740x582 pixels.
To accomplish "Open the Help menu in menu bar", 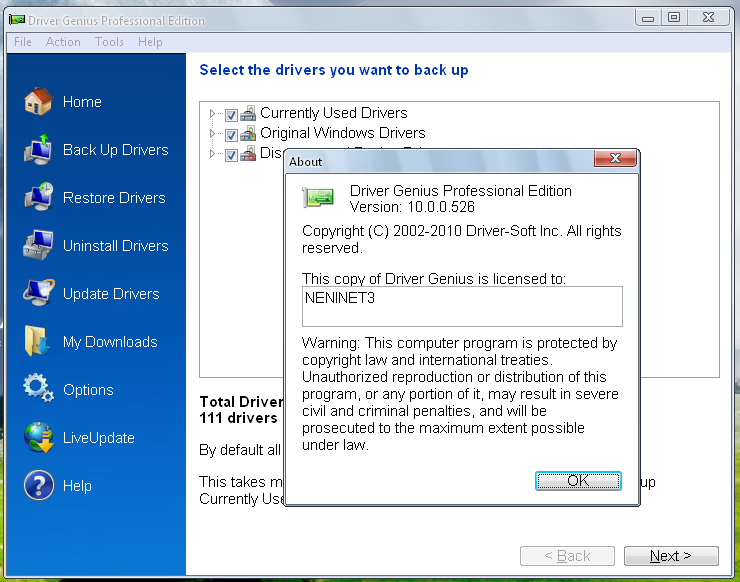I will 150,42.
